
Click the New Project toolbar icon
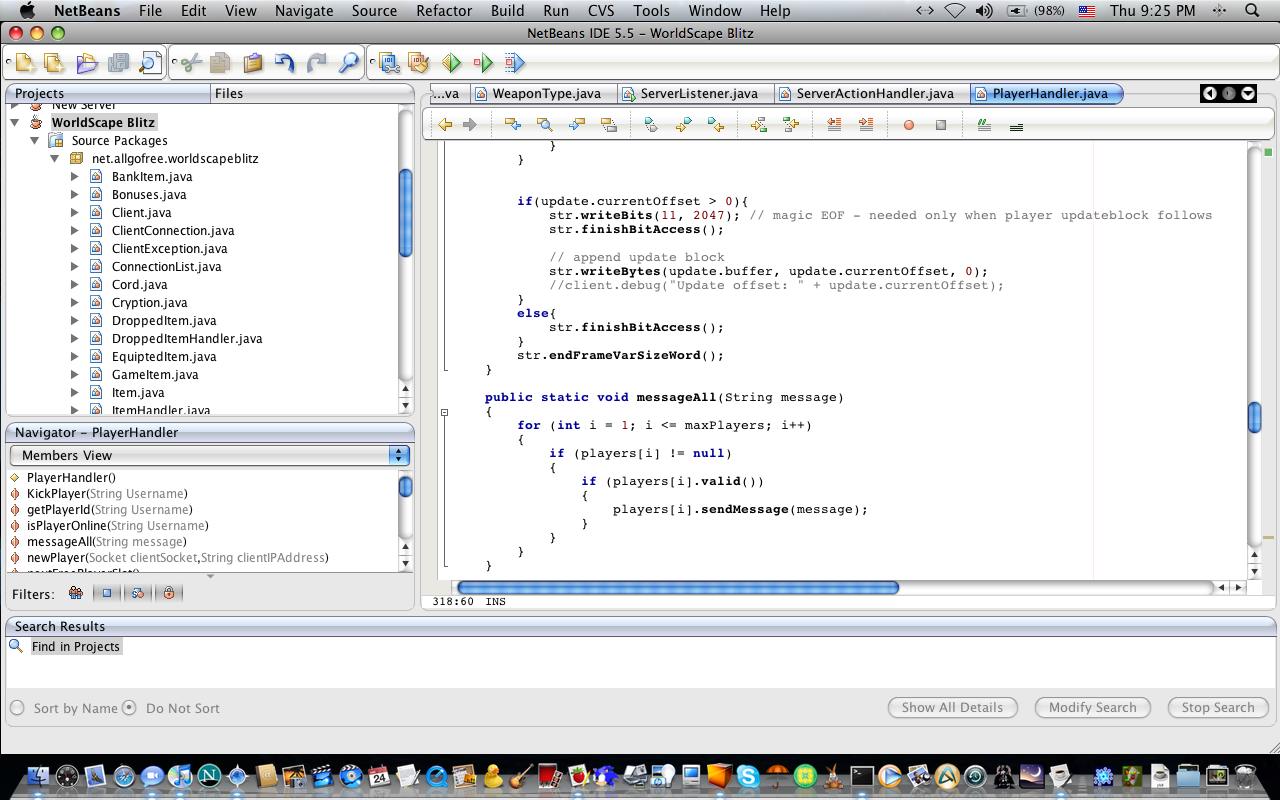(x=54, y=63)
